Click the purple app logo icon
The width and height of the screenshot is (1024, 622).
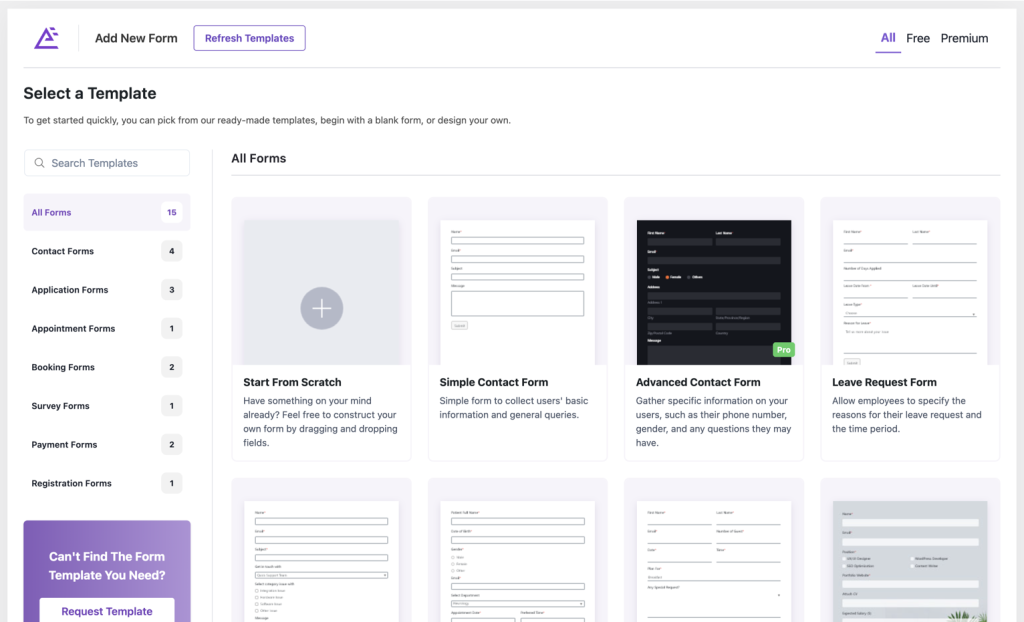[x=46, y=38]
